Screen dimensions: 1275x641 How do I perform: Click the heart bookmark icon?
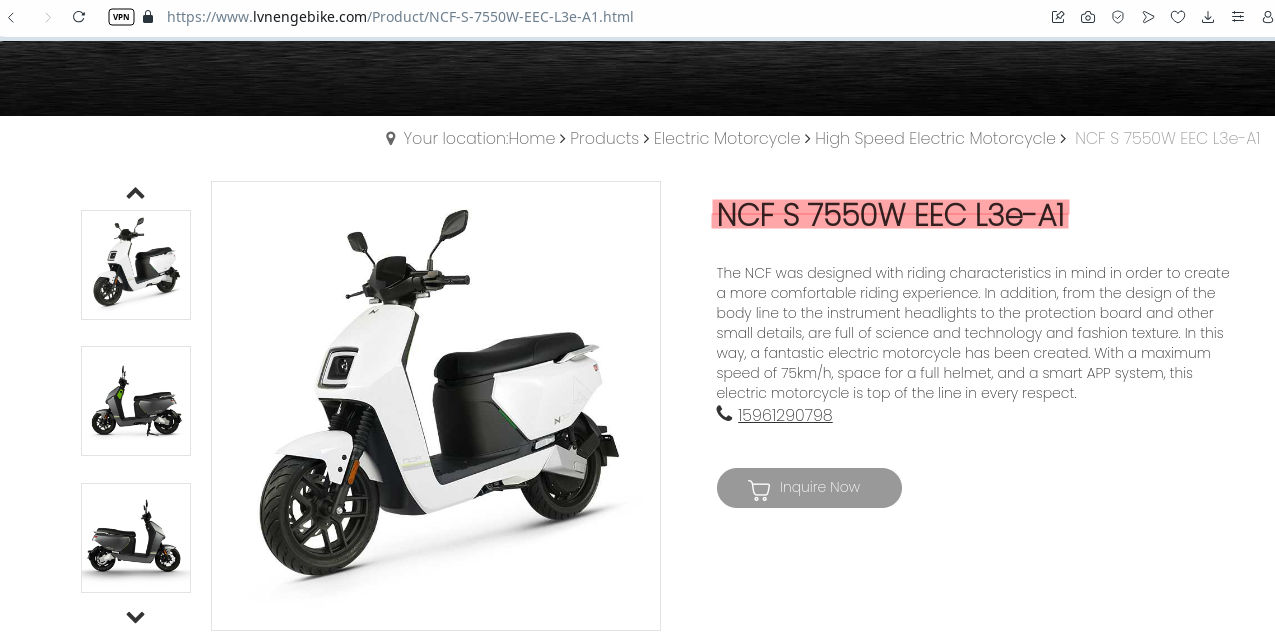[x=1178, y=17]
